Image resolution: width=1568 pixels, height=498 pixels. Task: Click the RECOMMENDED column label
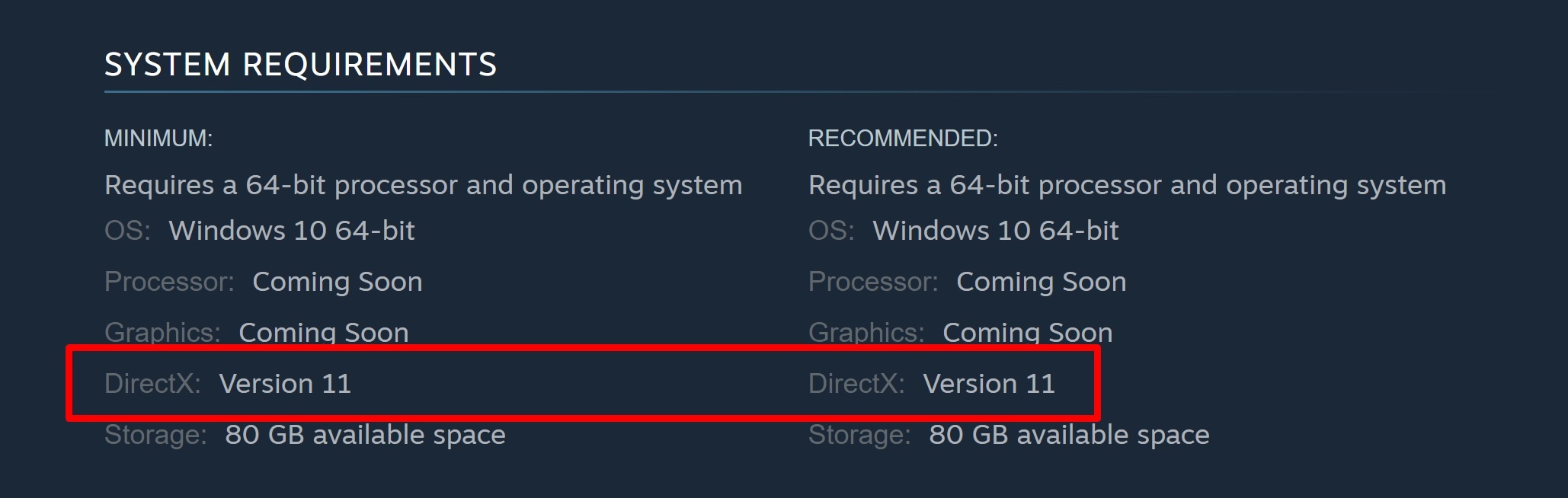(903, 139)
